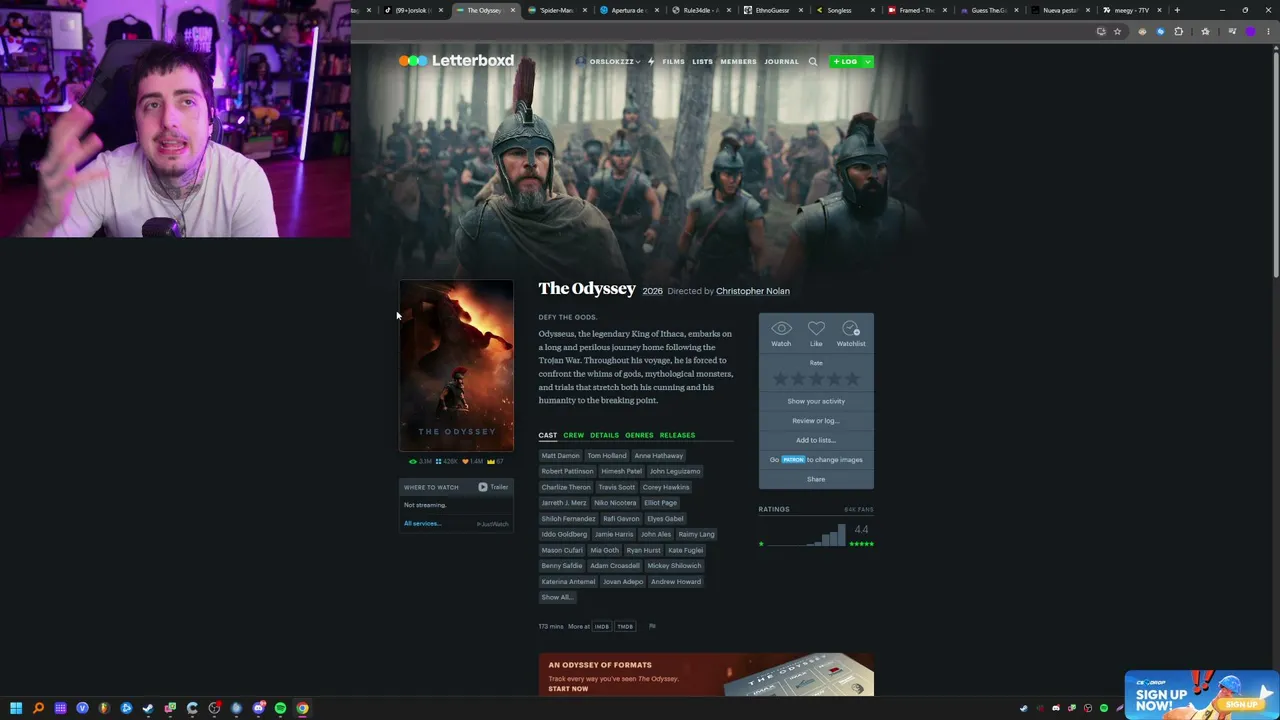Click the likes count heart stat
The image size is (1280, 720).
(x=472, y=462)
